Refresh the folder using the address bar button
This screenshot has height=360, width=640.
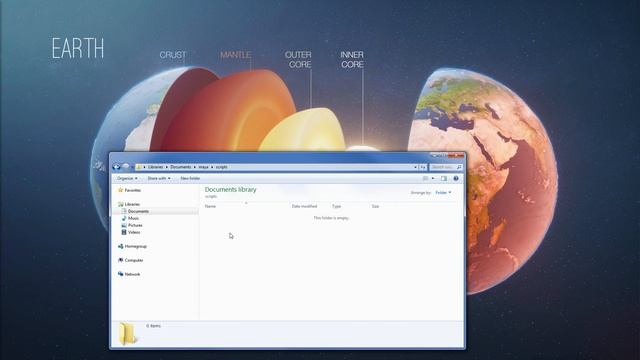click(x=423, y=167)
